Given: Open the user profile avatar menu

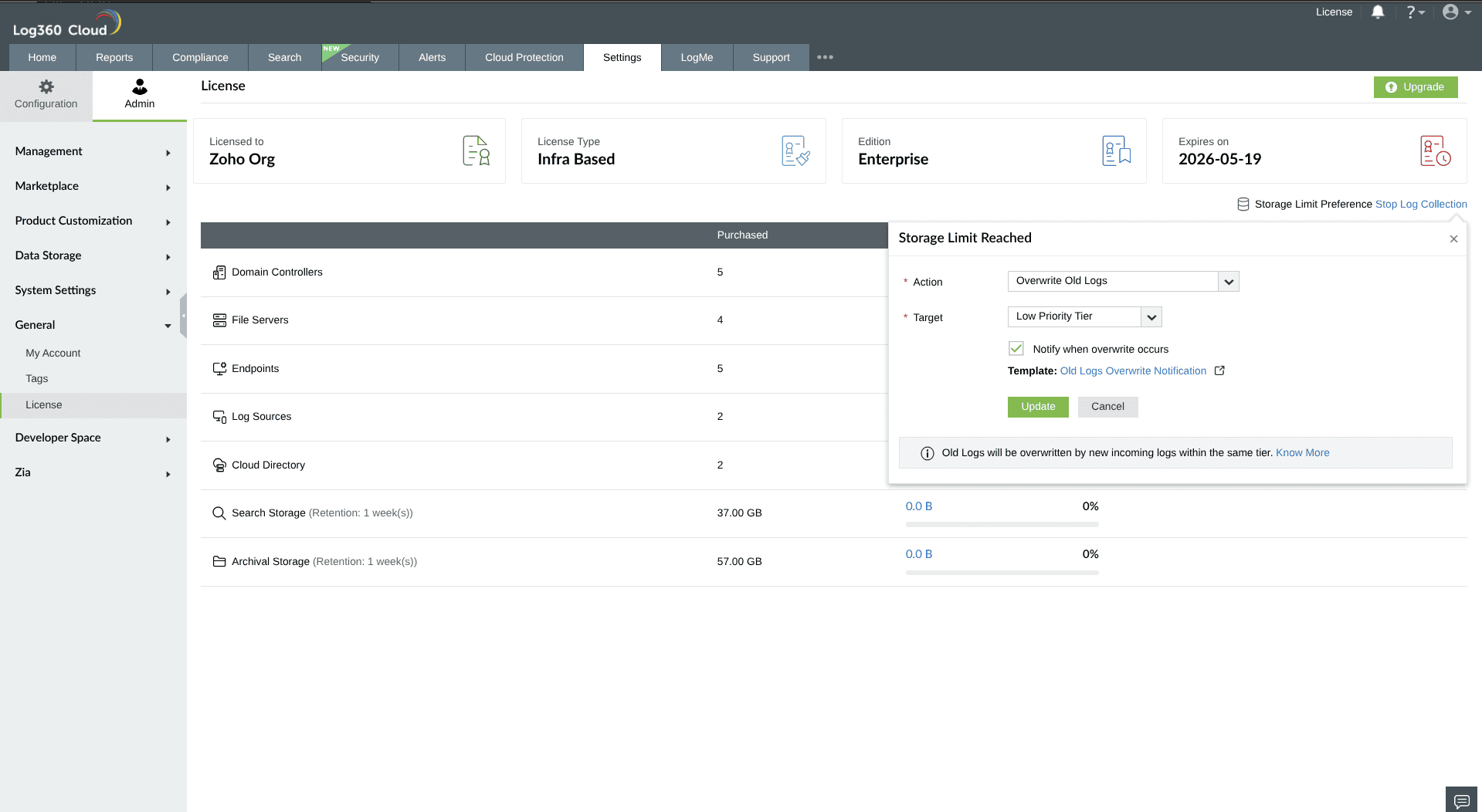Looking at the screenshot, I should (1457, 12).
